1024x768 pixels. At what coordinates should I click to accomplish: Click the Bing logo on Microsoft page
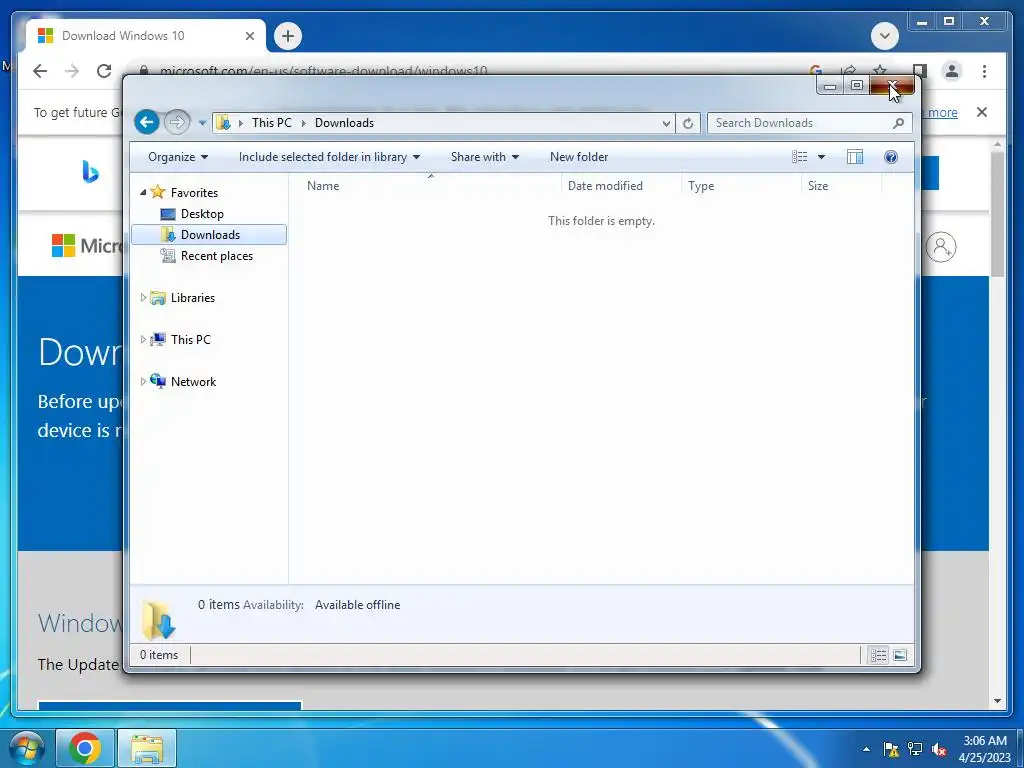point(90,172)
